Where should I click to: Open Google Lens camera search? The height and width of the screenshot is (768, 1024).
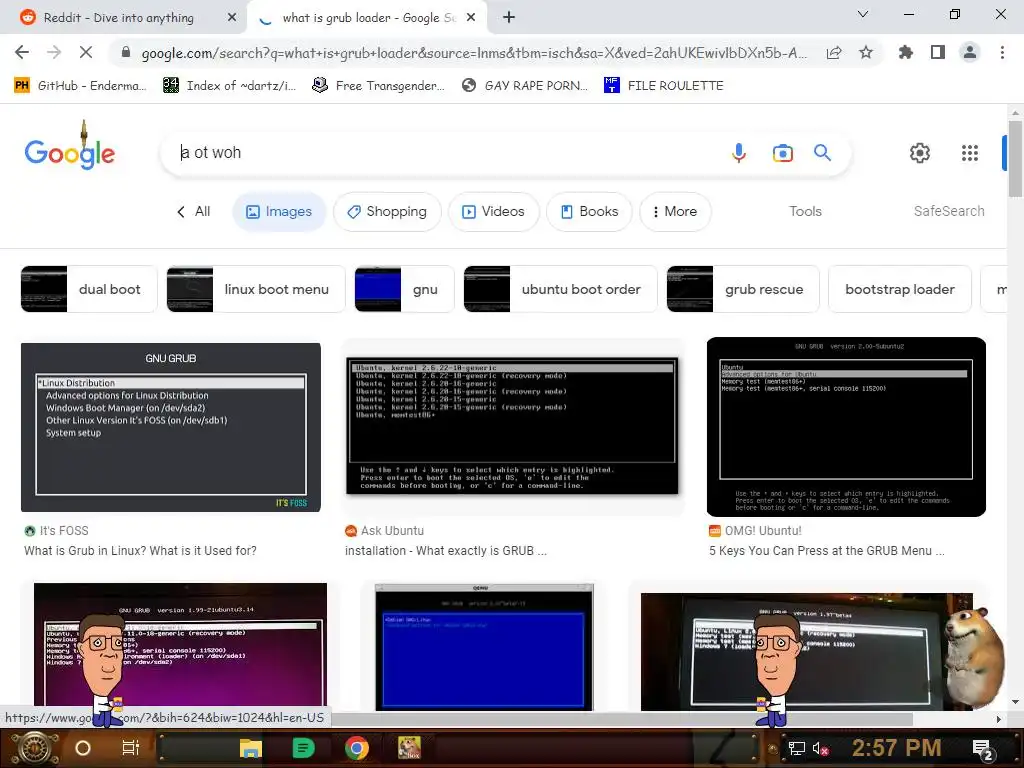[782, 153]
